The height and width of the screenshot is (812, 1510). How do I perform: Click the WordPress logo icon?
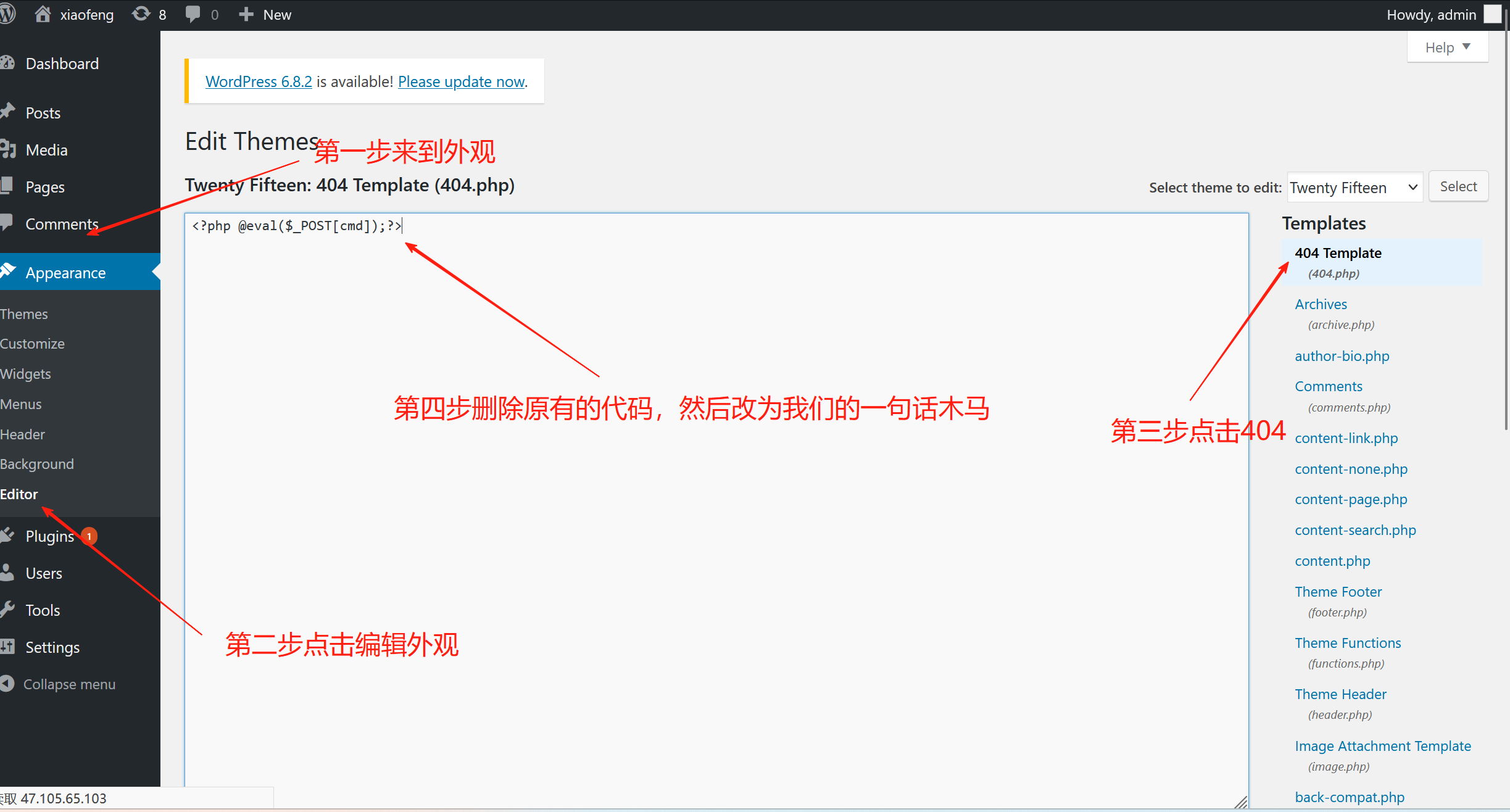7,14
